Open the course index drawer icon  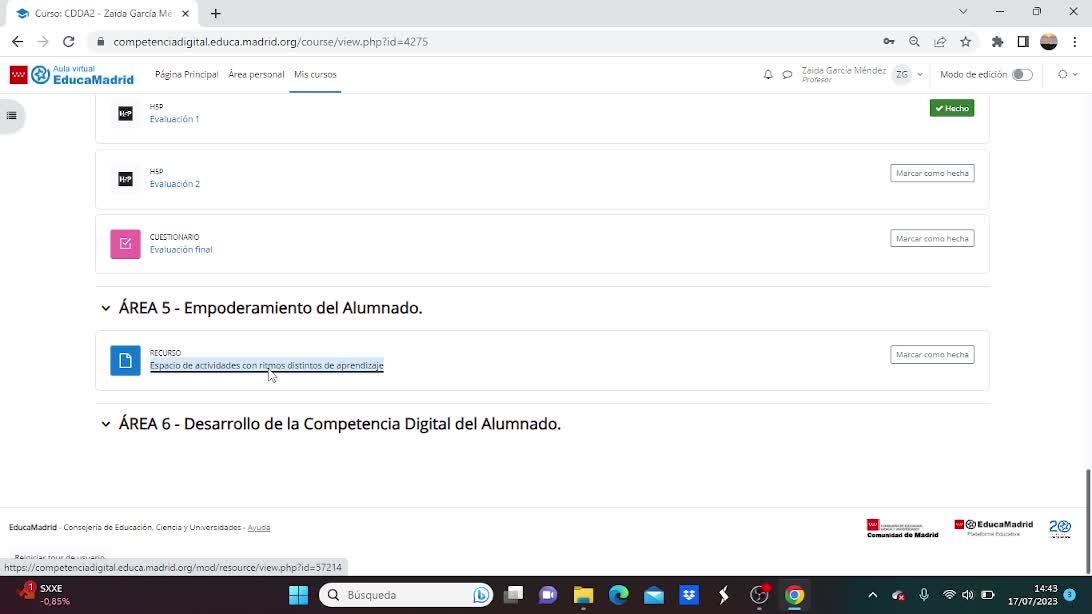12,116
